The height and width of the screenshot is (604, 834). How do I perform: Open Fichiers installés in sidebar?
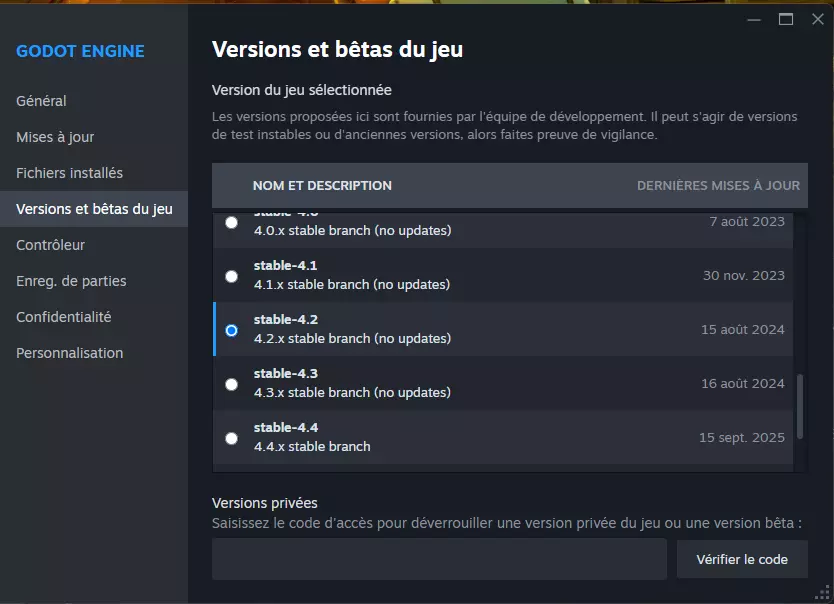coord(69,173)
